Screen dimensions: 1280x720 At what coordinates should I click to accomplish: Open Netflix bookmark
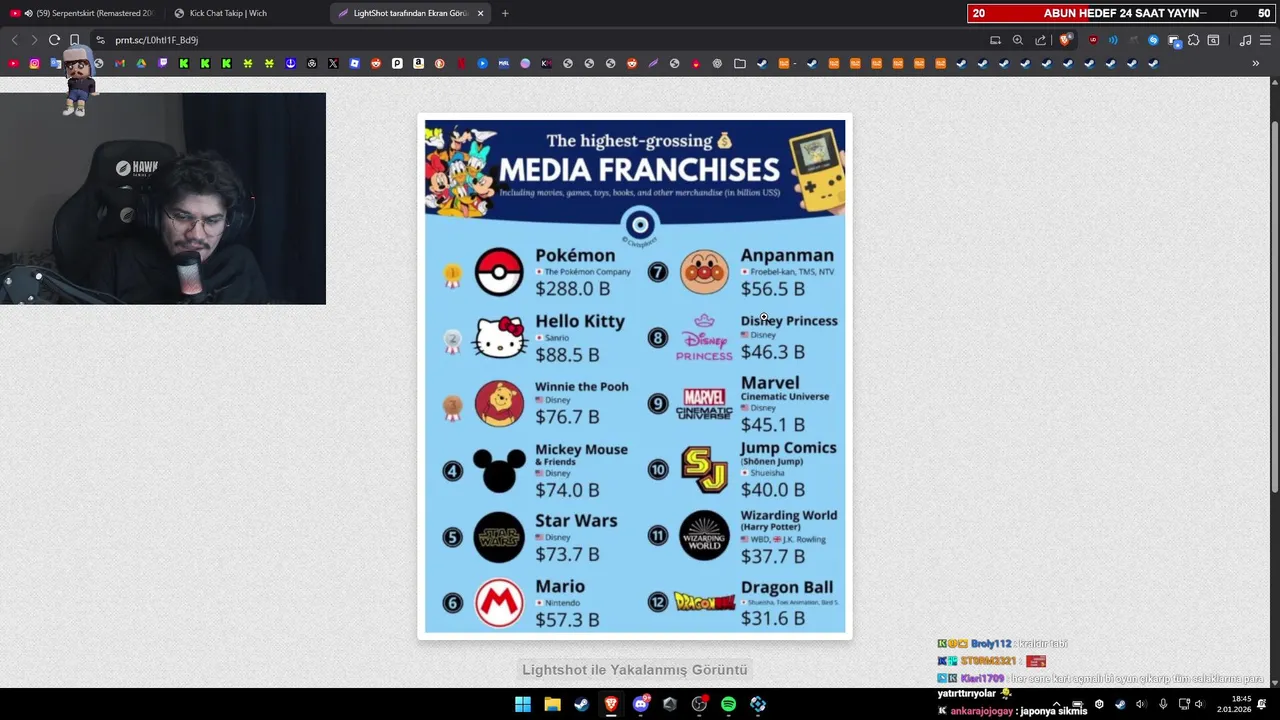pyautogui.click(x=461, y=63)
